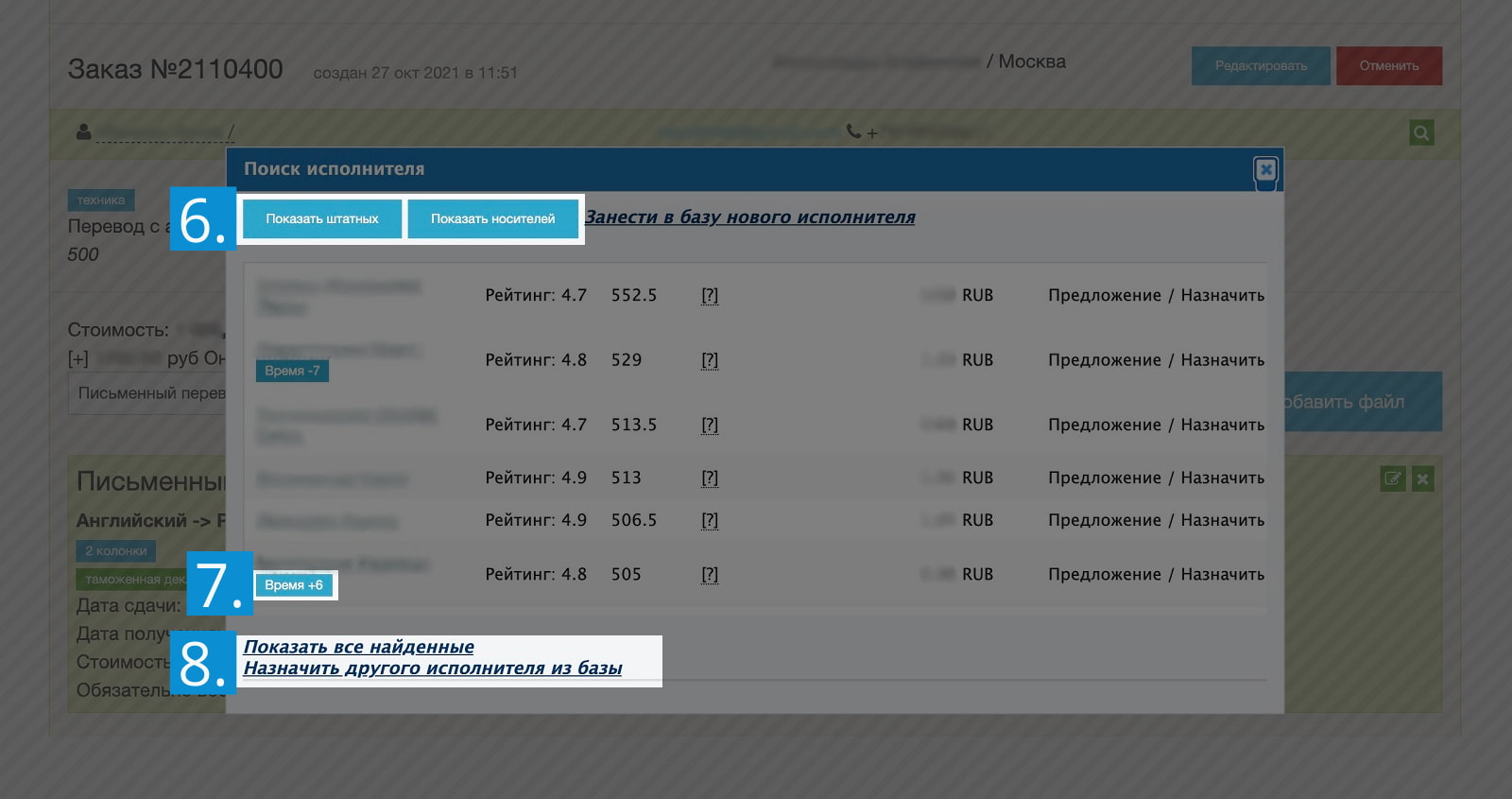The image size is (1512, 799).
Task: Click Показать носителей button
Action: tap(493, 218)
